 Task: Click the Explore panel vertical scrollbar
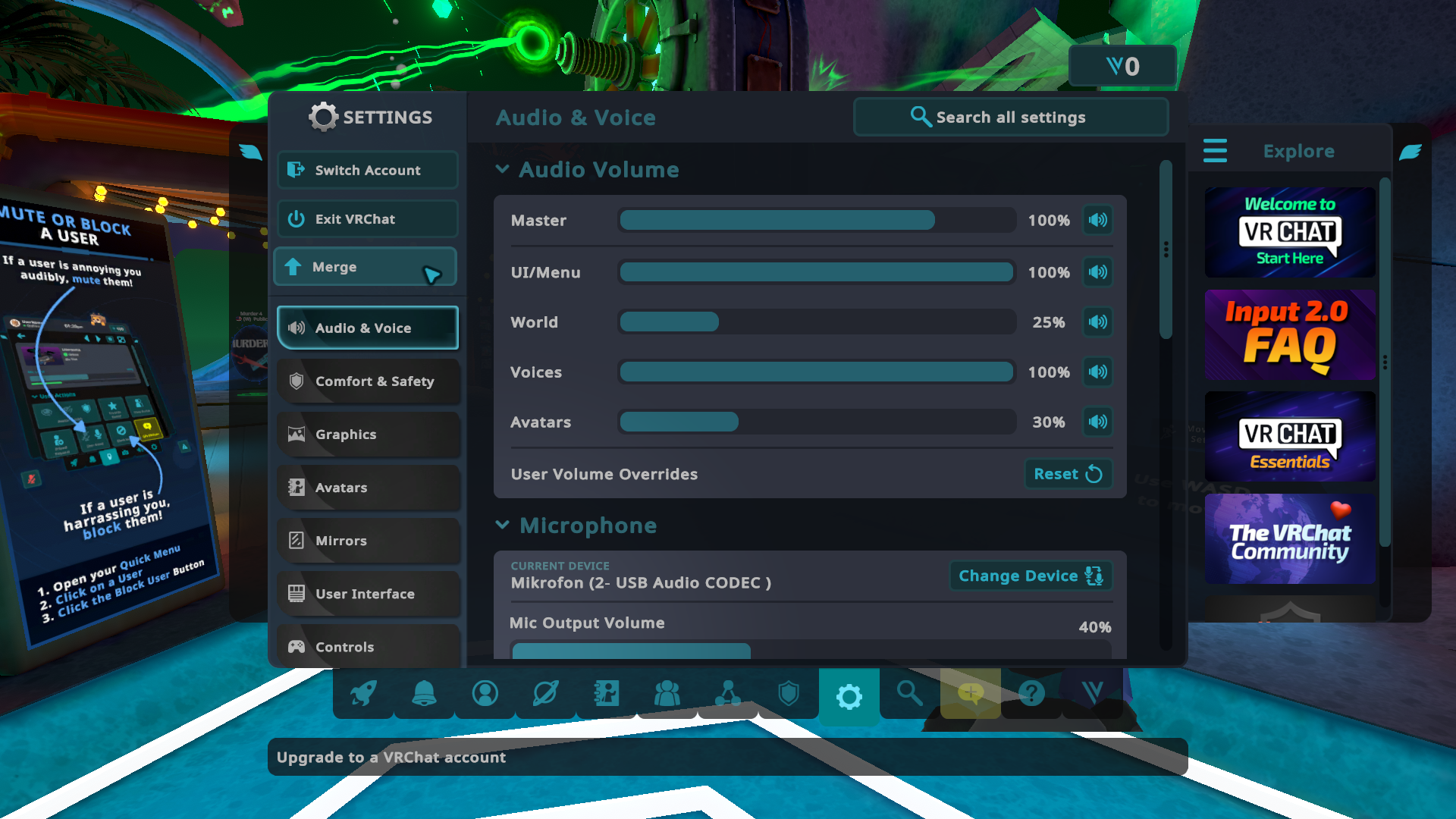pyautogui.click(x=1385, y=362)
